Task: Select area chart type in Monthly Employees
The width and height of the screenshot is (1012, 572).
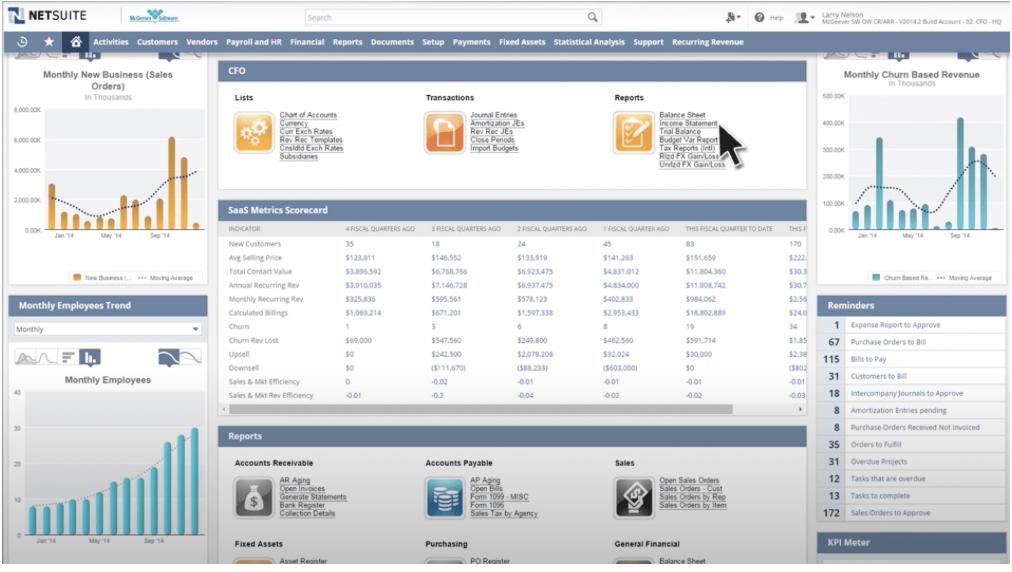Action: (26, 357)
